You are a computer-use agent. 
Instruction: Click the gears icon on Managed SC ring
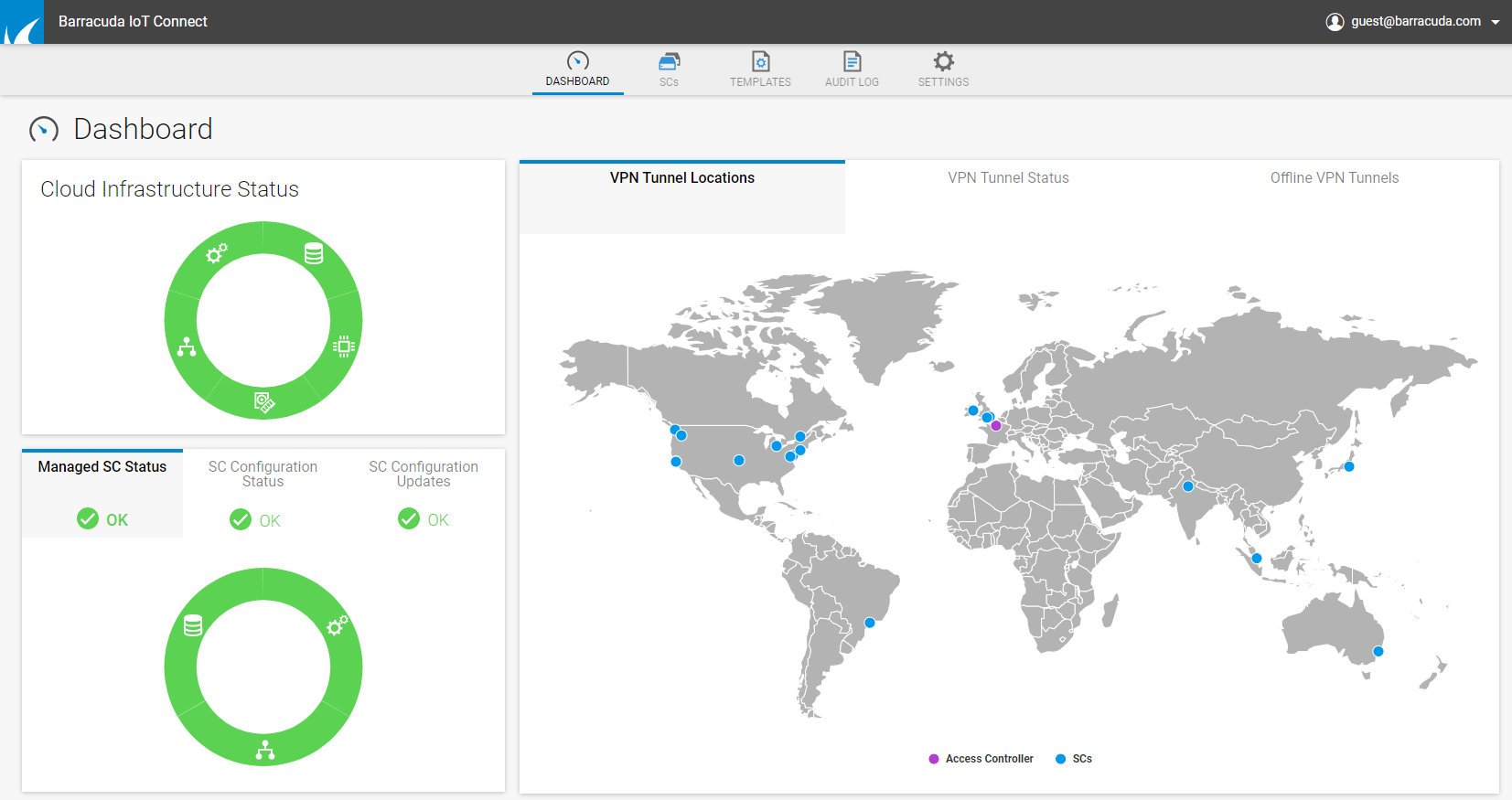coord(338,625)
